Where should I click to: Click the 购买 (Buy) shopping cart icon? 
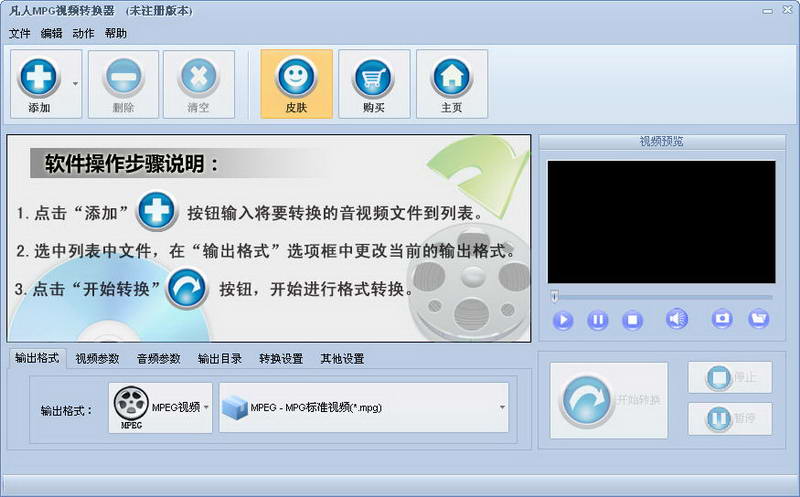[374, 78]
